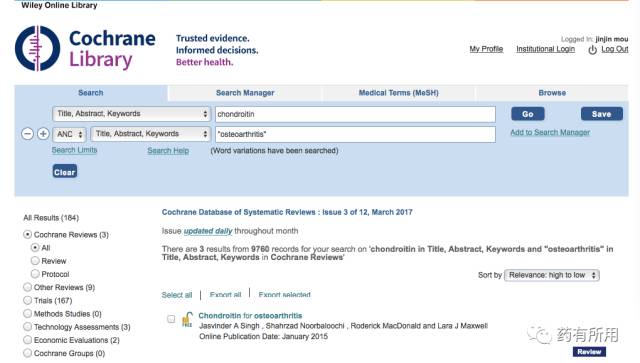The height and width of the screenshot is (363, 640).
Task: Open the Institutional Login link
Action: point(545,49)
